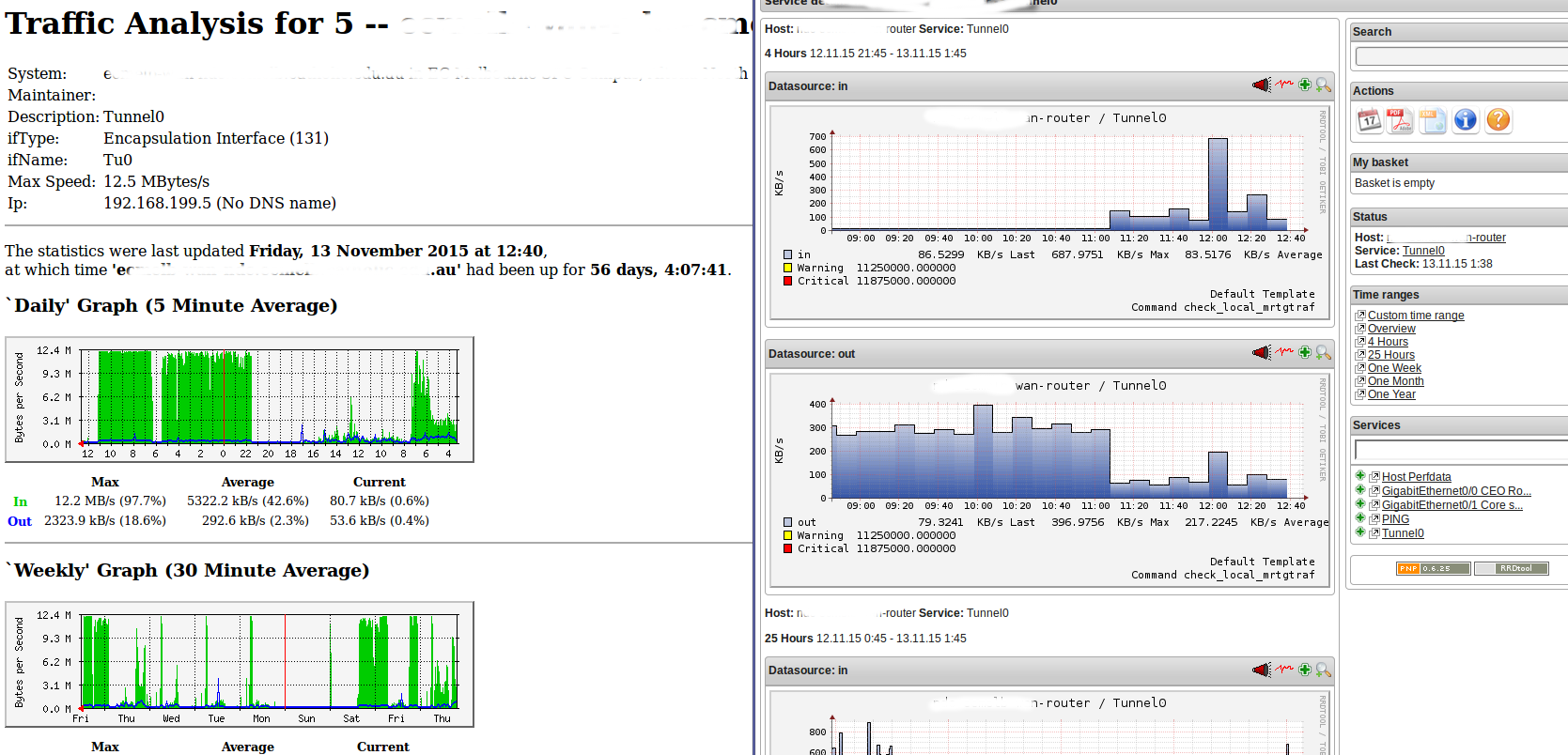
Task: Click the green plus beside PING service
Action: 1359,518
